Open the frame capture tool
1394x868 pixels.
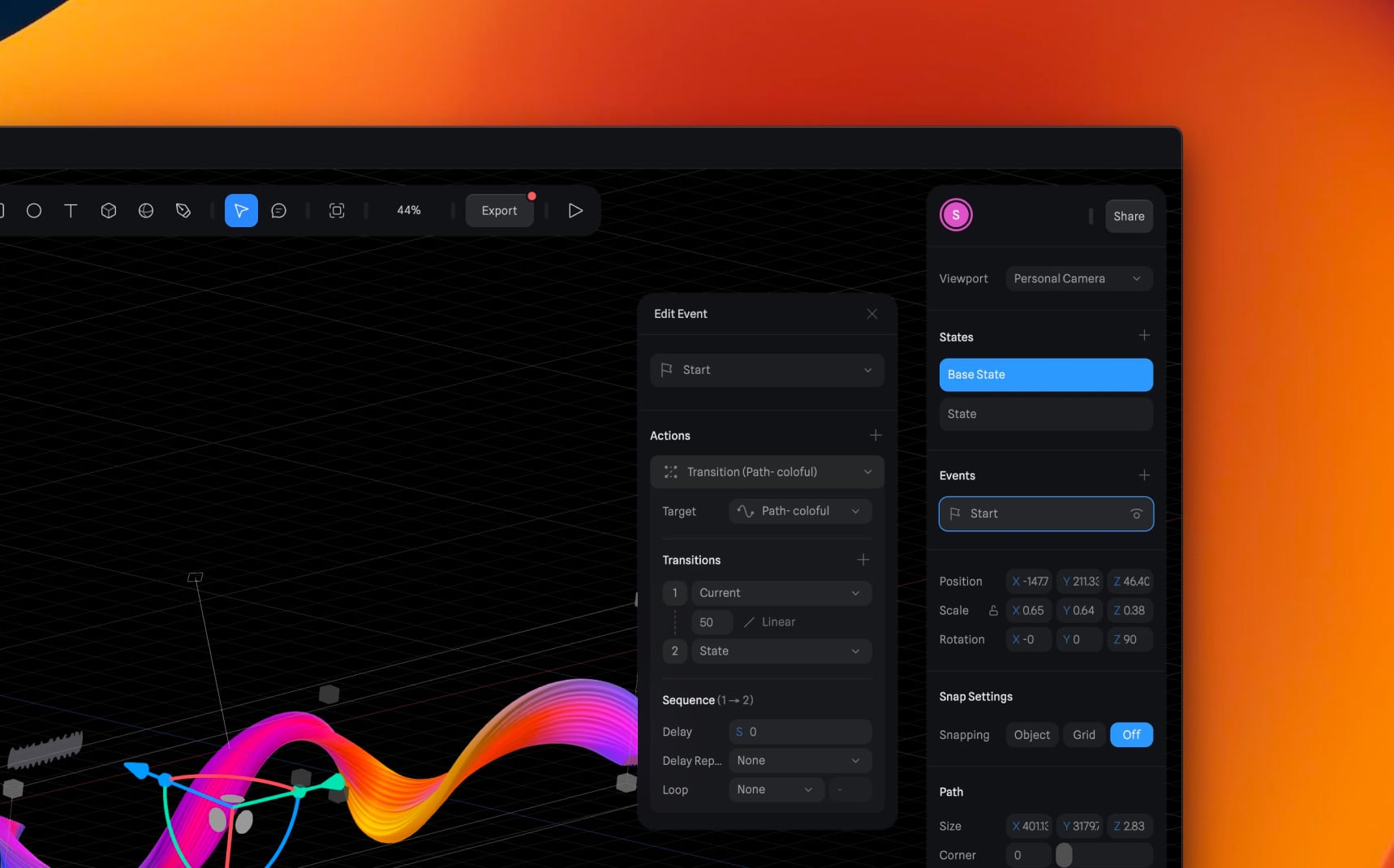coord(337,210)
